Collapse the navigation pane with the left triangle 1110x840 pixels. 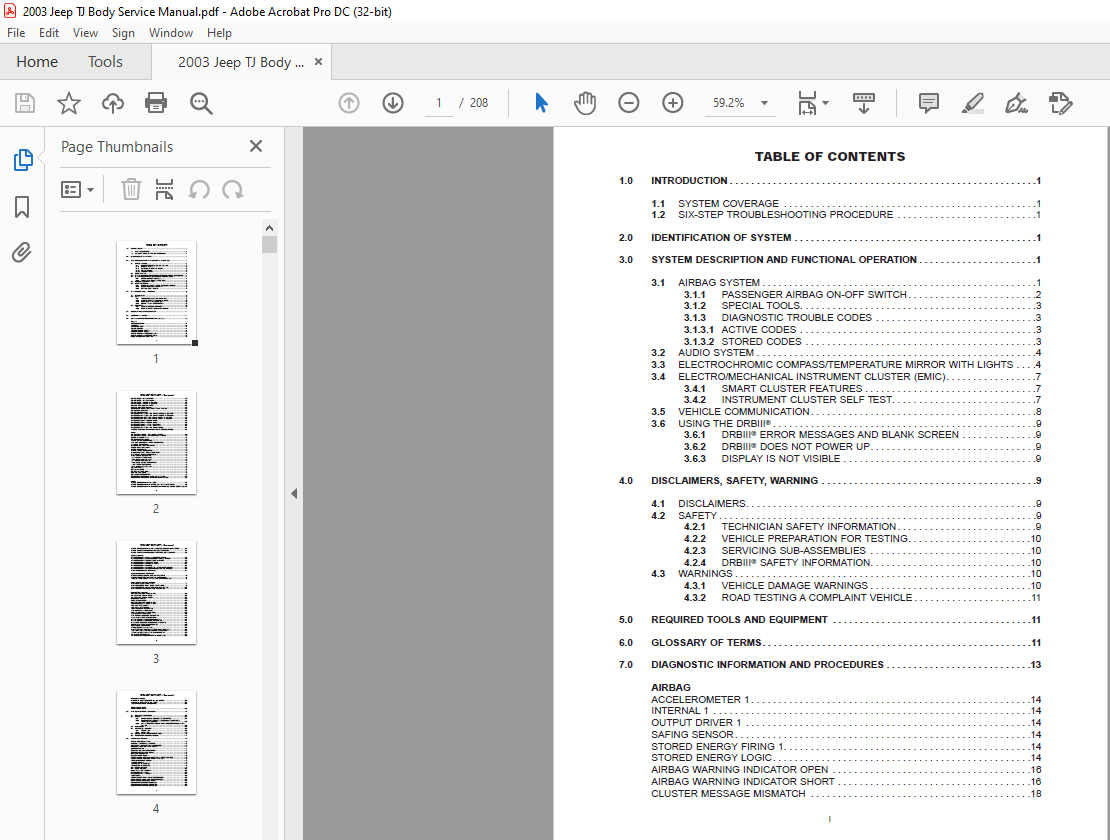294,493
